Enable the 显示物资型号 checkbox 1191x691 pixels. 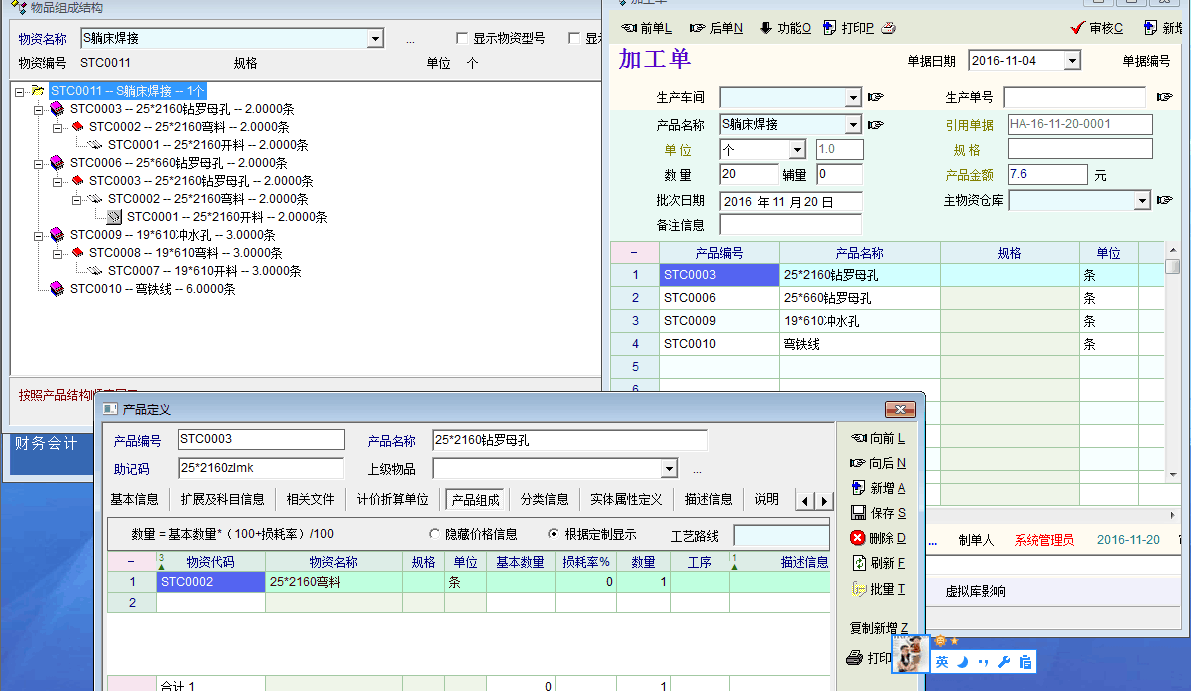[462, 39]
